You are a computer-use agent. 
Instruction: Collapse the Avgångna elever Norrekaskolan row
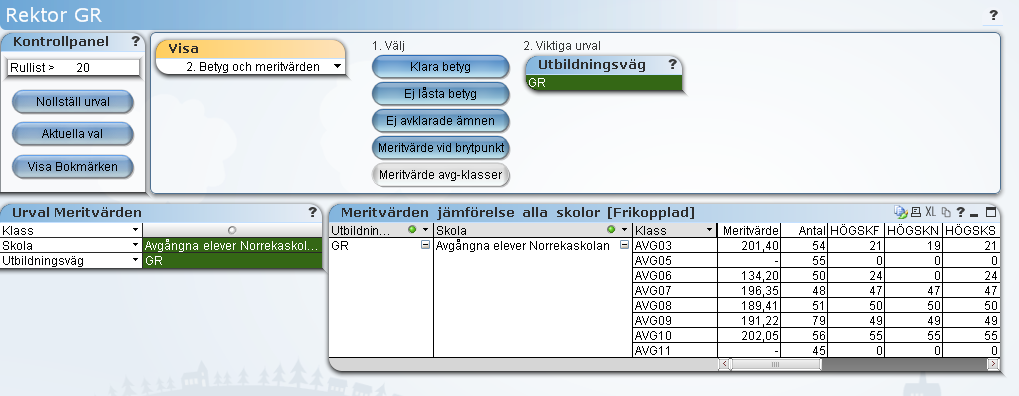(x=625, y=245)
